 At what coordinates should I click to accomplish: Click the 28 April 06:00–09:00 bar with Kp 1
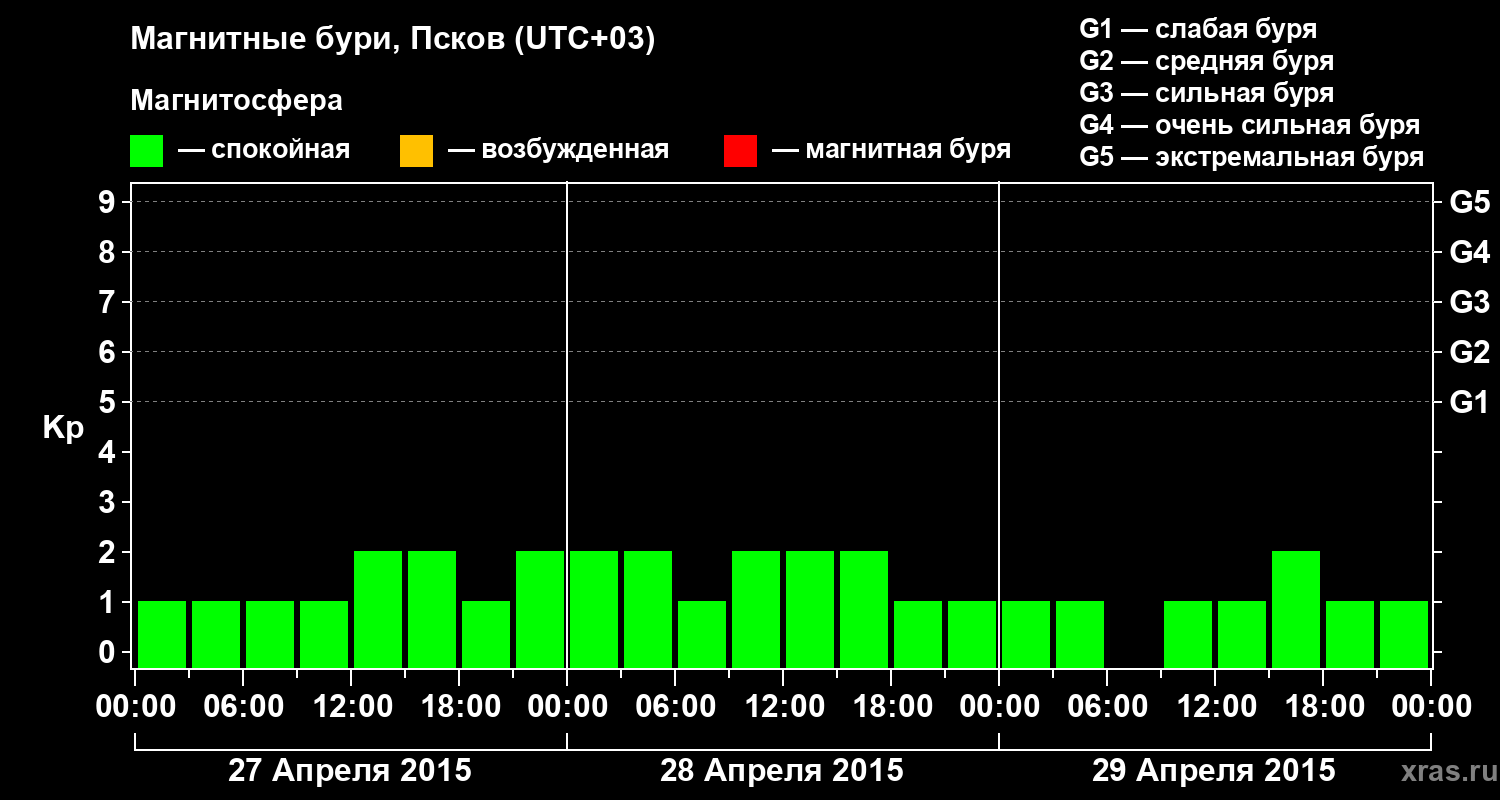point(702,634)
